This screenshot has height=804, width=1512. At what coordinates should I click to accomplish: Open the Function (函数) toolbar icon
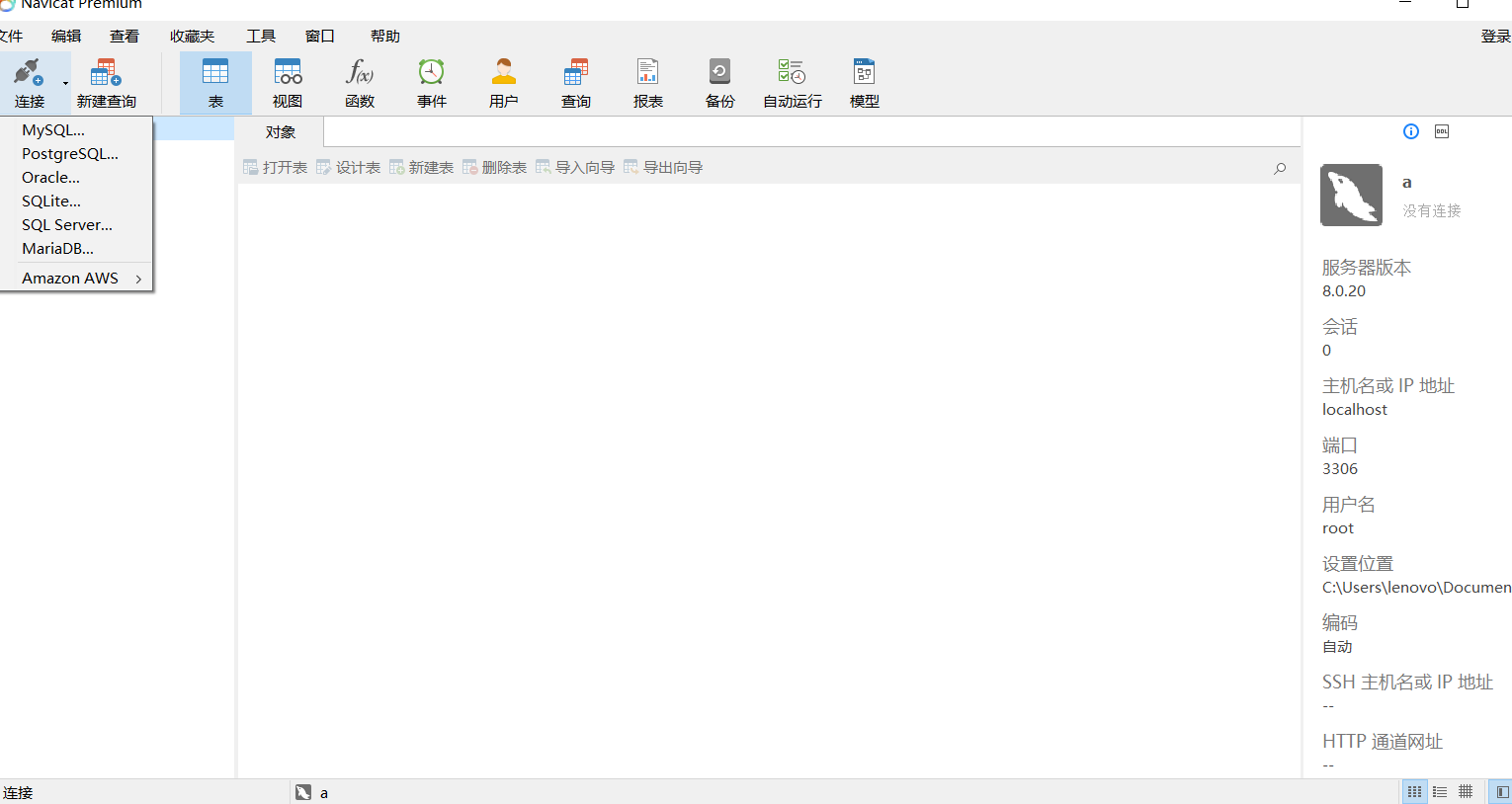point(360,72)
